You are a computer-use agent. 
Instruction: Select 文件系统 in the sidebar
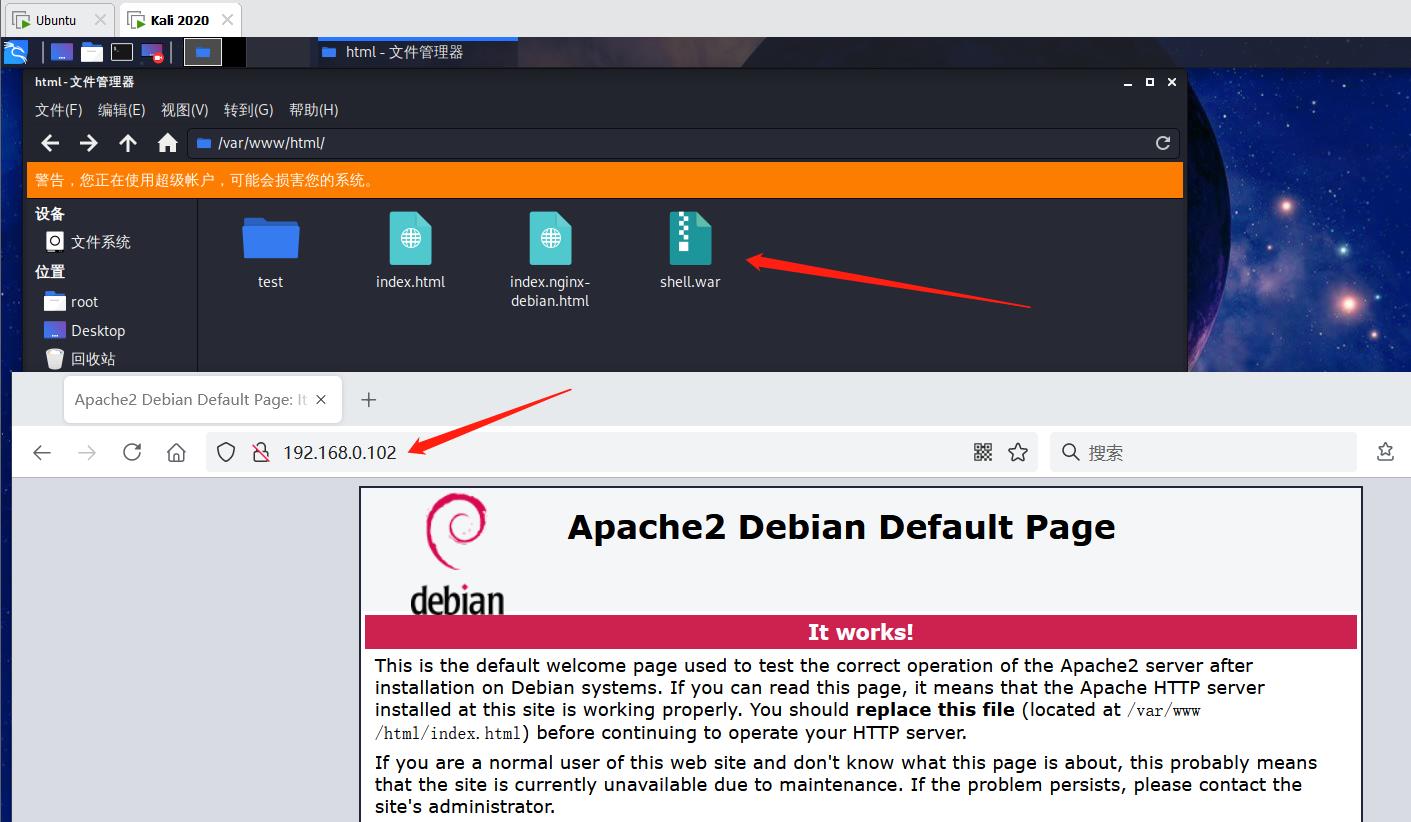pyautogui.click(x=88, y=242)
